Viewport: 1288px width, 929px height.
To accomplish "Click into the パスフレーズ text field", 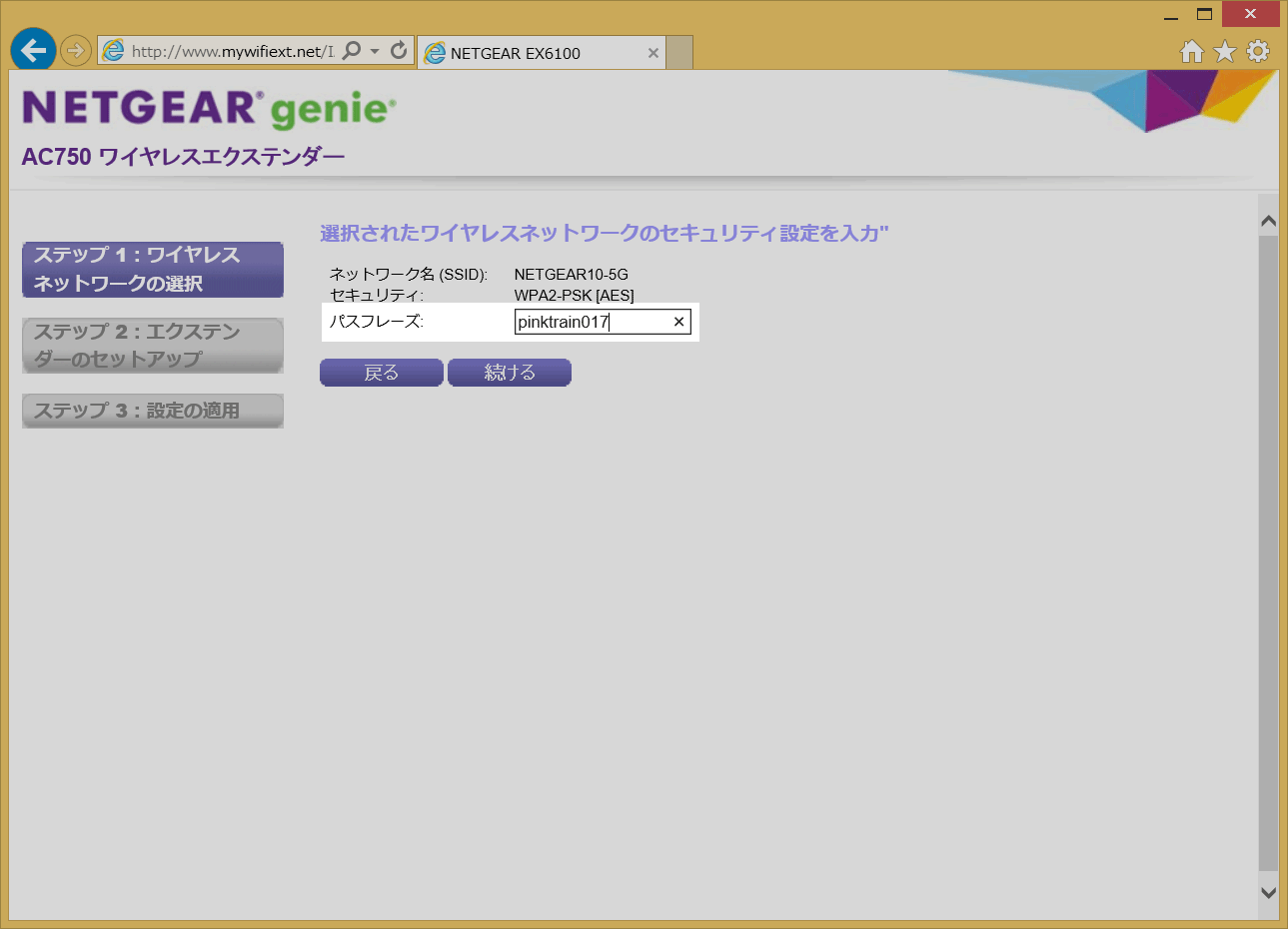I will 590,322.
